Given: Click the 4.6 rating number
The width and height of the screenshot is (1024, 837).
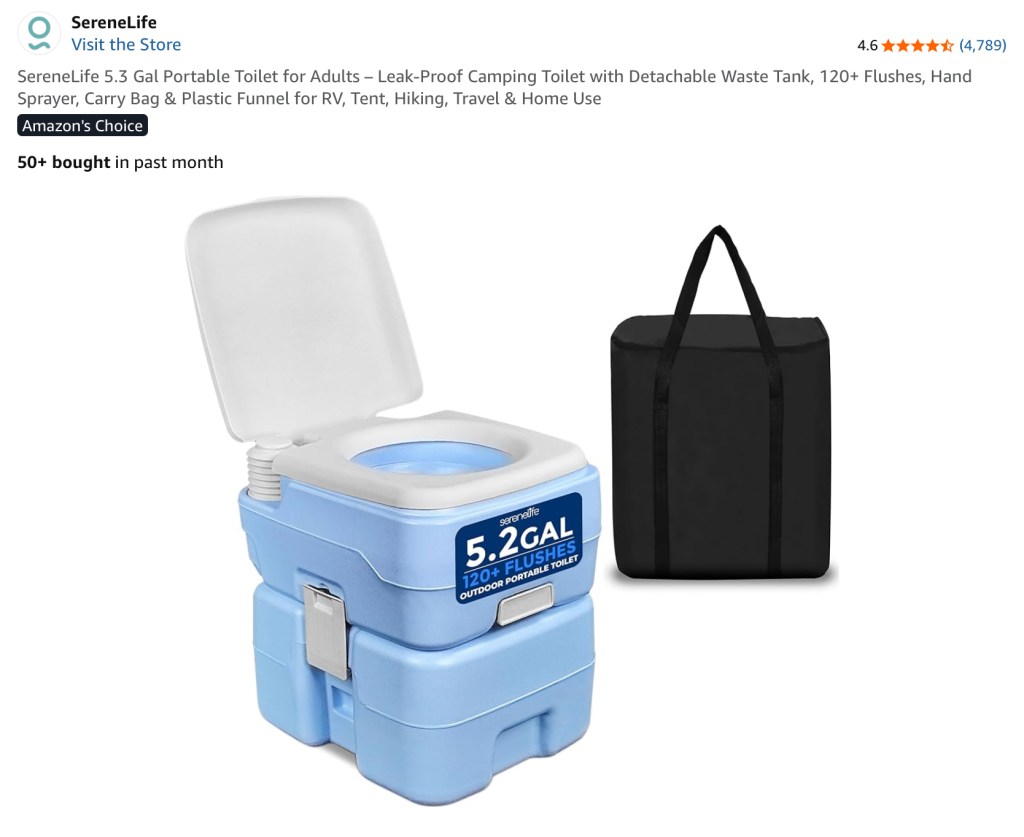Looking at the screenshot, I should click(x=867, y=45).
